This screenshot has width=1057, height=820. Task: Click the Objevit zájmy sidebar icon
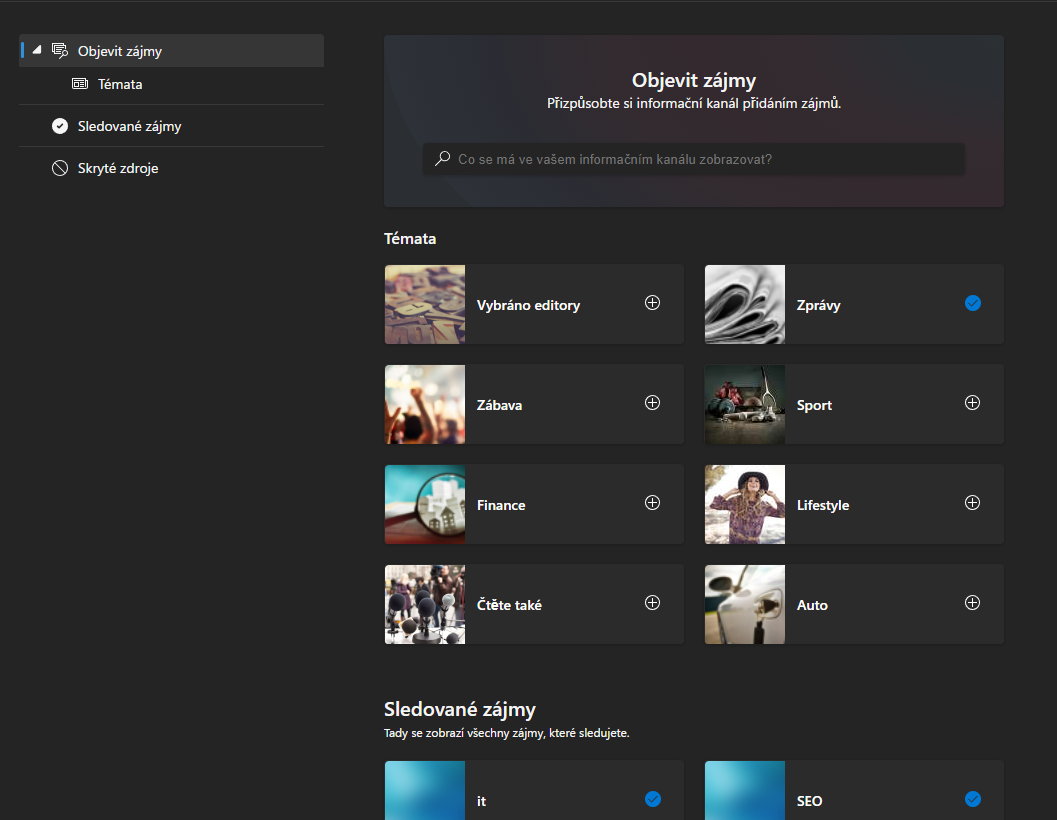(x=60, y=51)
